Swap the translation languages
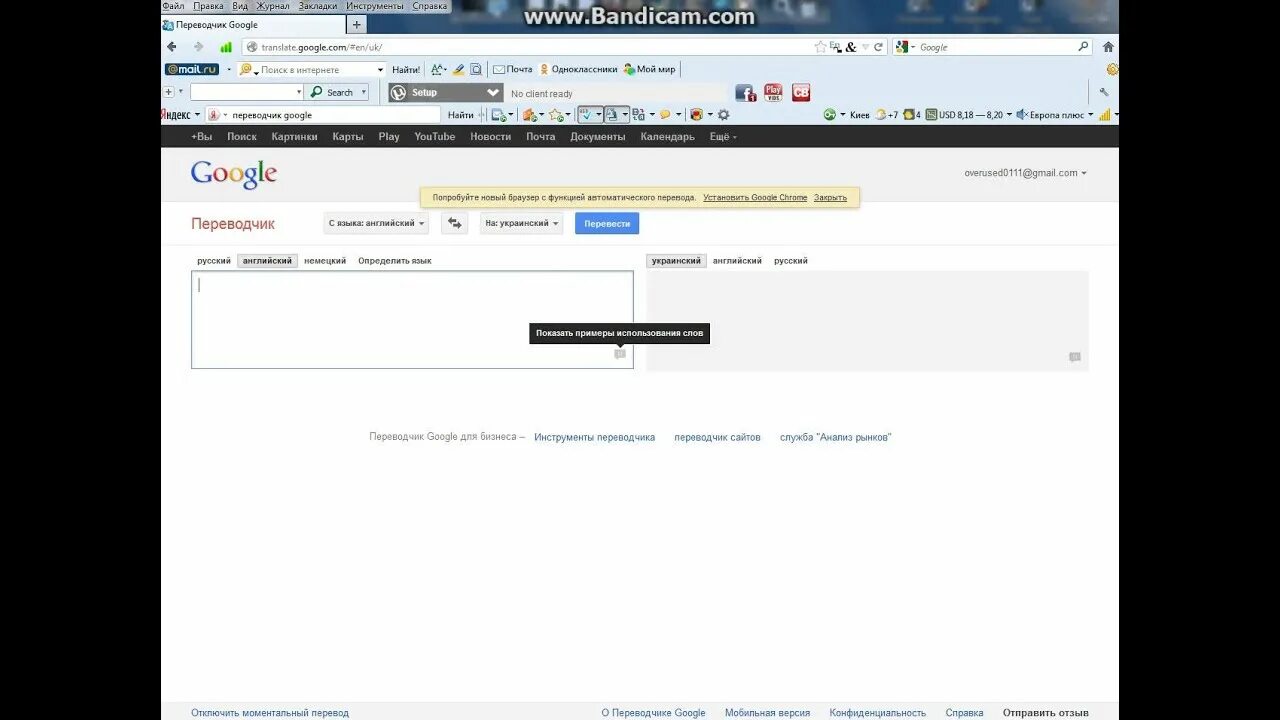Image resolution: width=1280 pixels, height=720 pixels. click(454, 223)
